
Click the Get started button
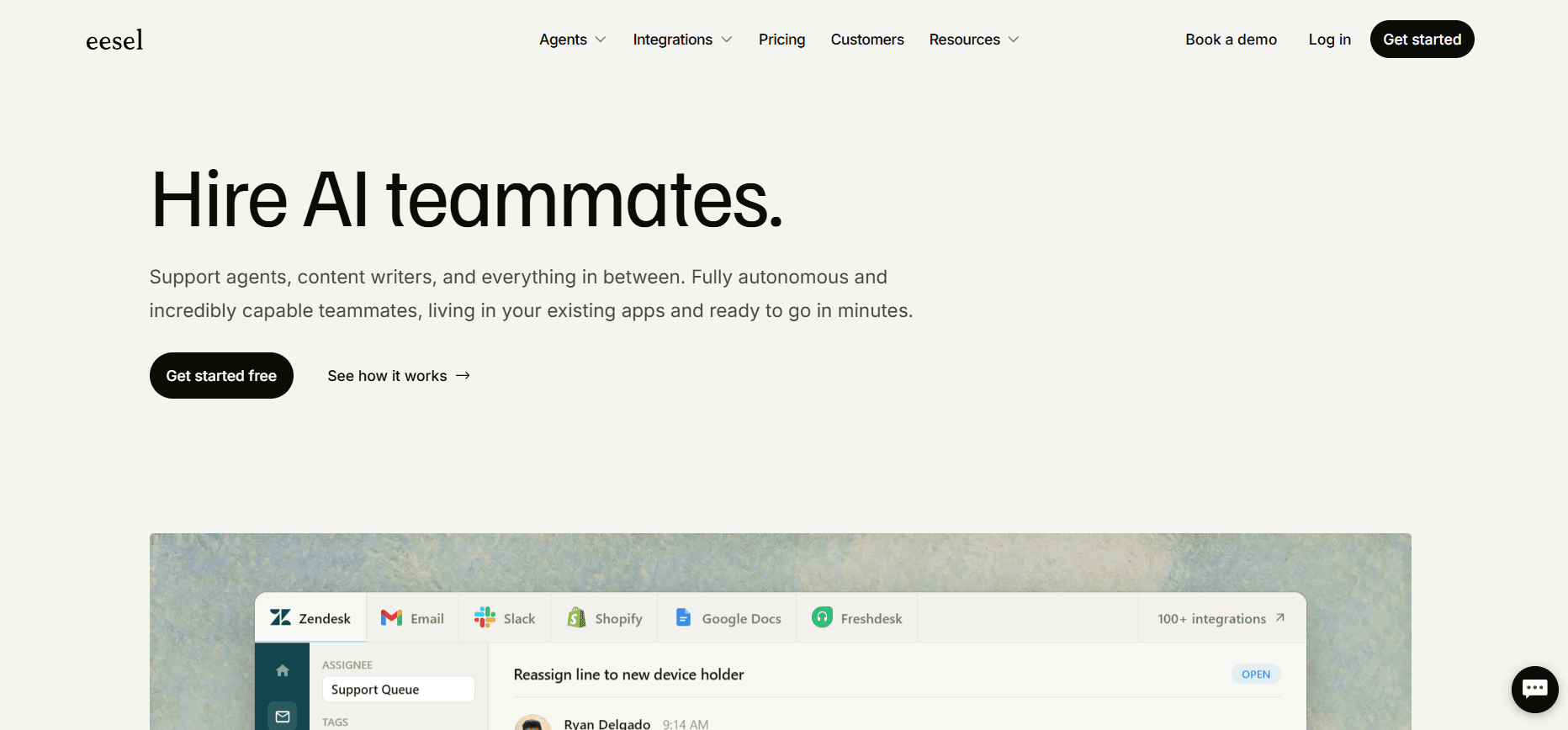coord(1422,40)
